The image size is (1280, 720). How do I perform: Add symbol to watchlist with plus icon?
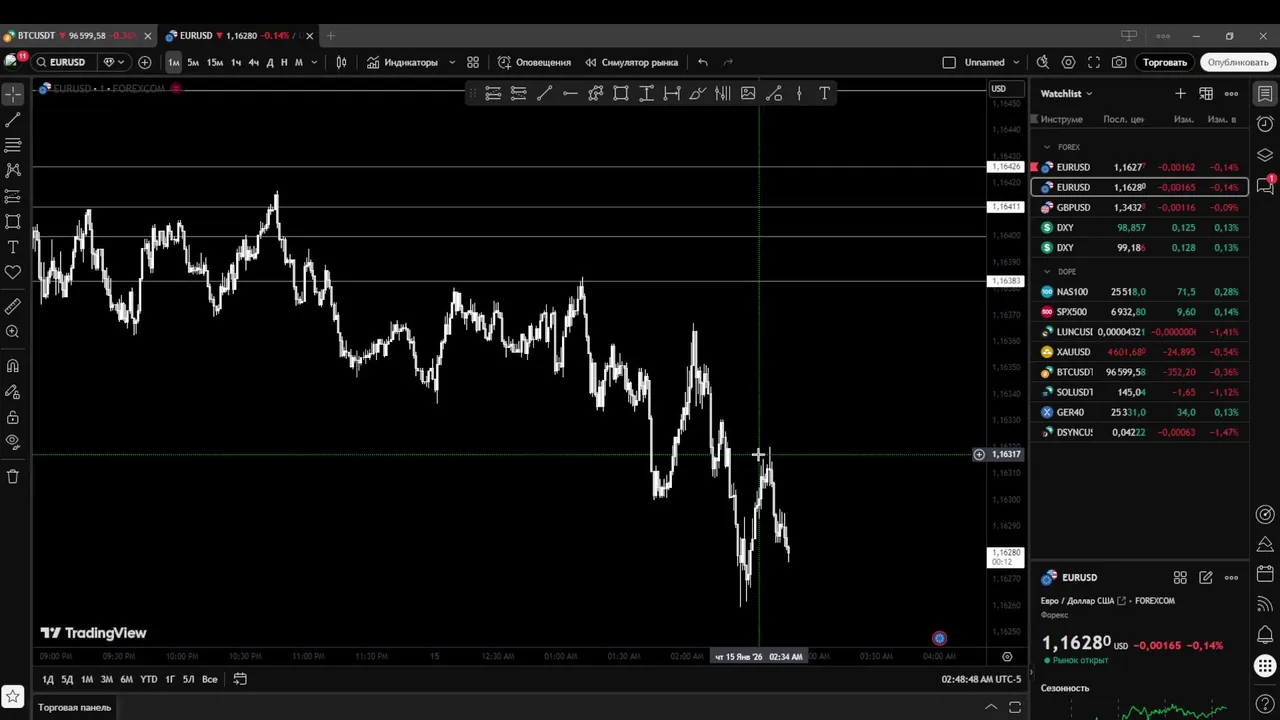point(1180,93)
